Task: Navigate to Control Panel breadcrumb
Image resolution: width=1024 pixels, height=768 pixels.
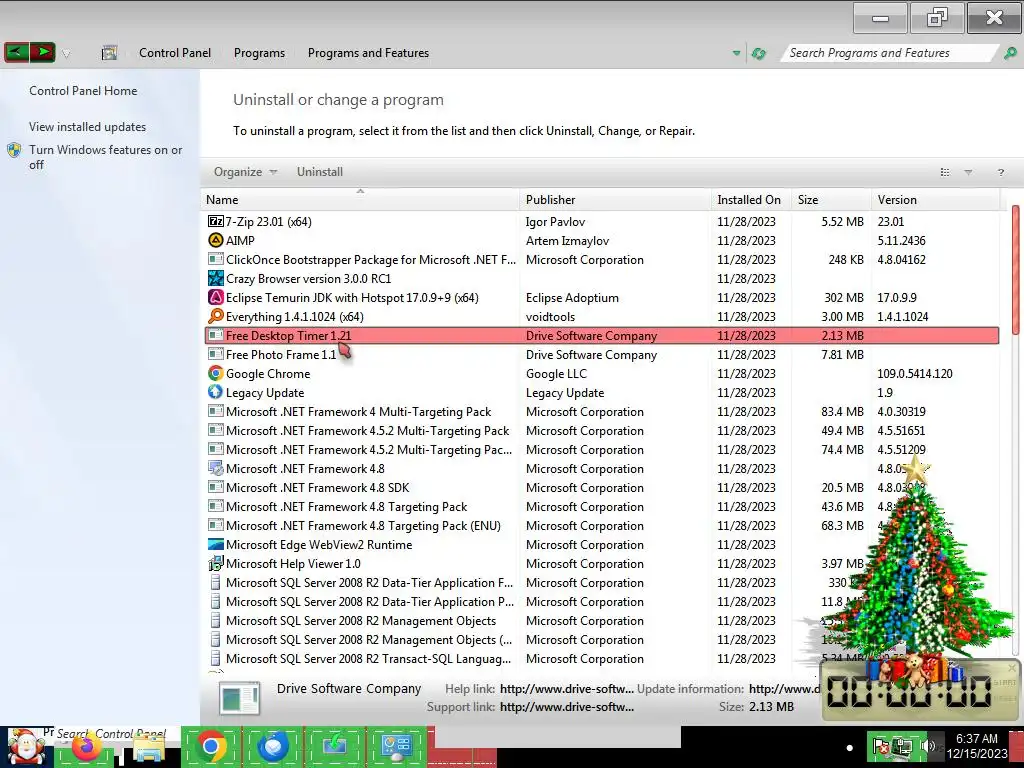Action: (175, 53)
